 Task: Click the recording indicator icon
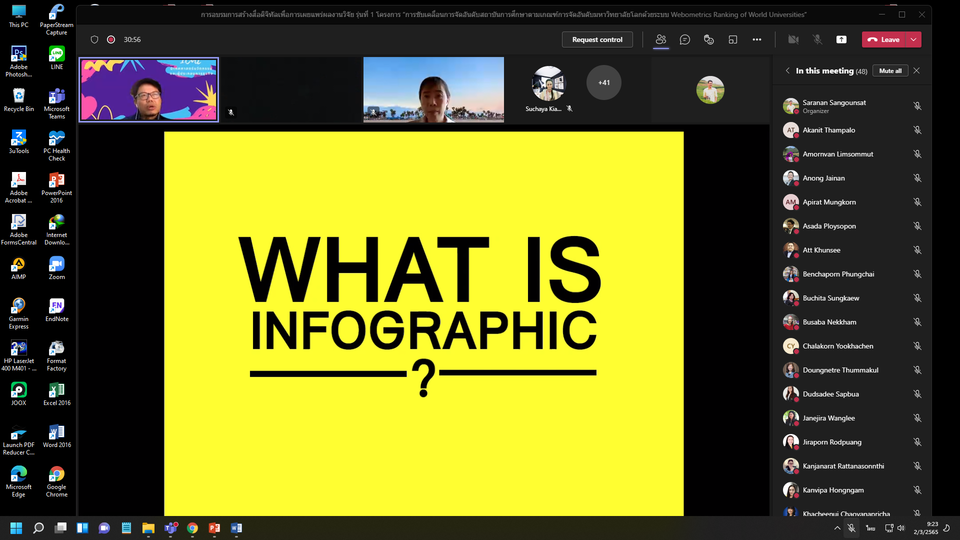111,39
